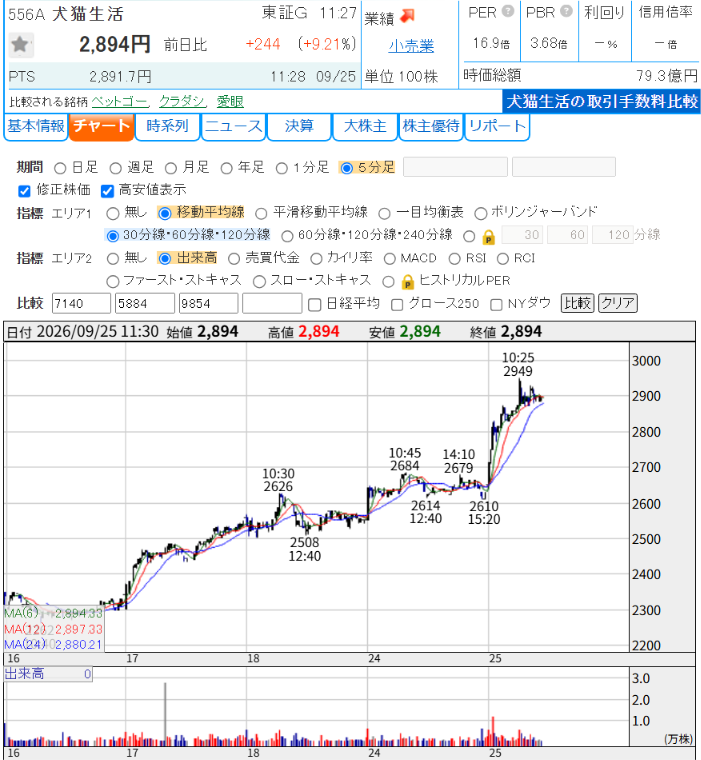Image resolution: width=701 pixels, height=760 pixels.
Task: Select the 日足 period radio button
Action: (60, 168)
